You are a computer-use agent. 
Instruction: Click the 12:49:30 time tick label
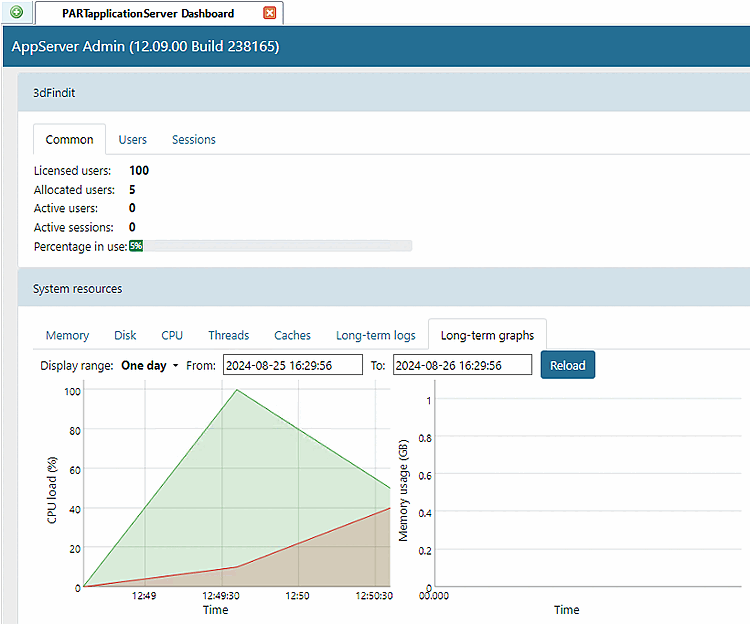(x=221, y=596)
